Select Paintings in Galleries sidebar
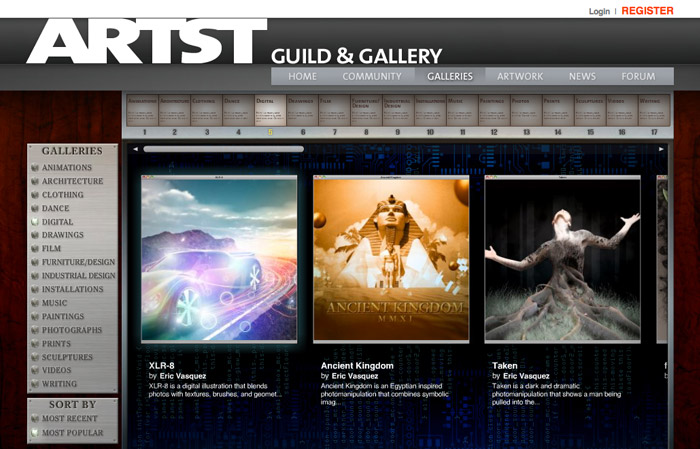 (x=63, y=316)
